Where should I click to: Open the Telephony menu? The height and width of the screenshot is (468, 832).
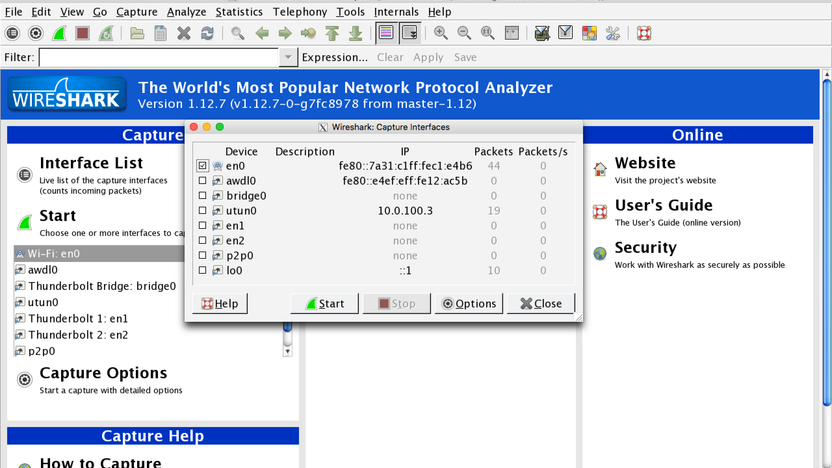(300, 12)
